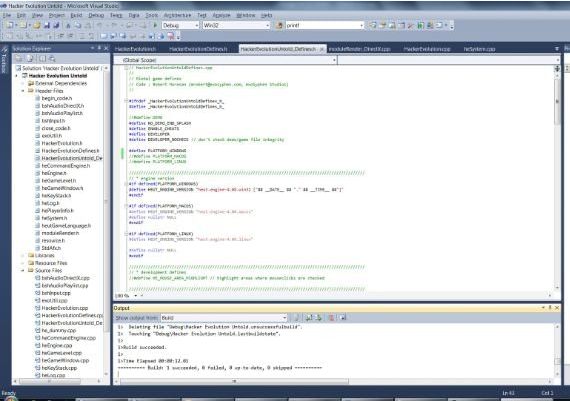
Task: Open the Global Scope dropdown
Action: click(226, 60)
